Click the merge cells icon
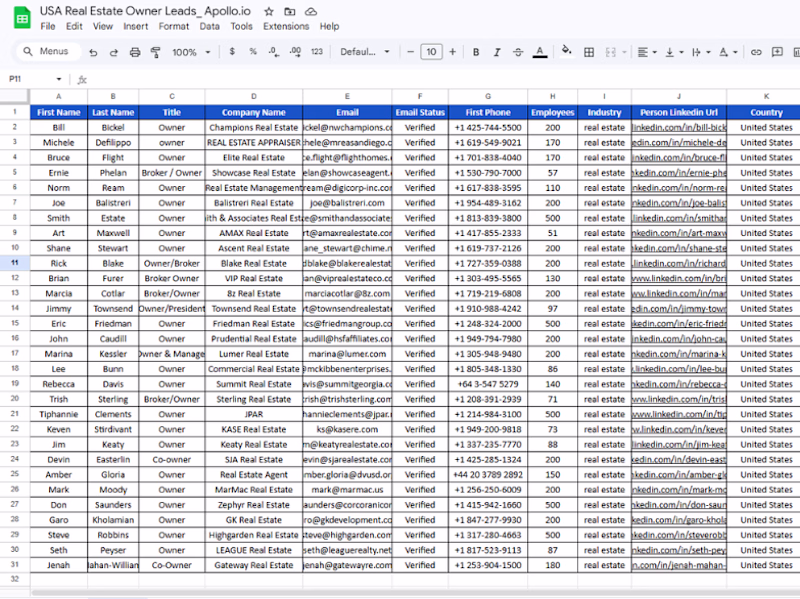The width and height of the screenshot is (800, 599). (x=610, y=52)
